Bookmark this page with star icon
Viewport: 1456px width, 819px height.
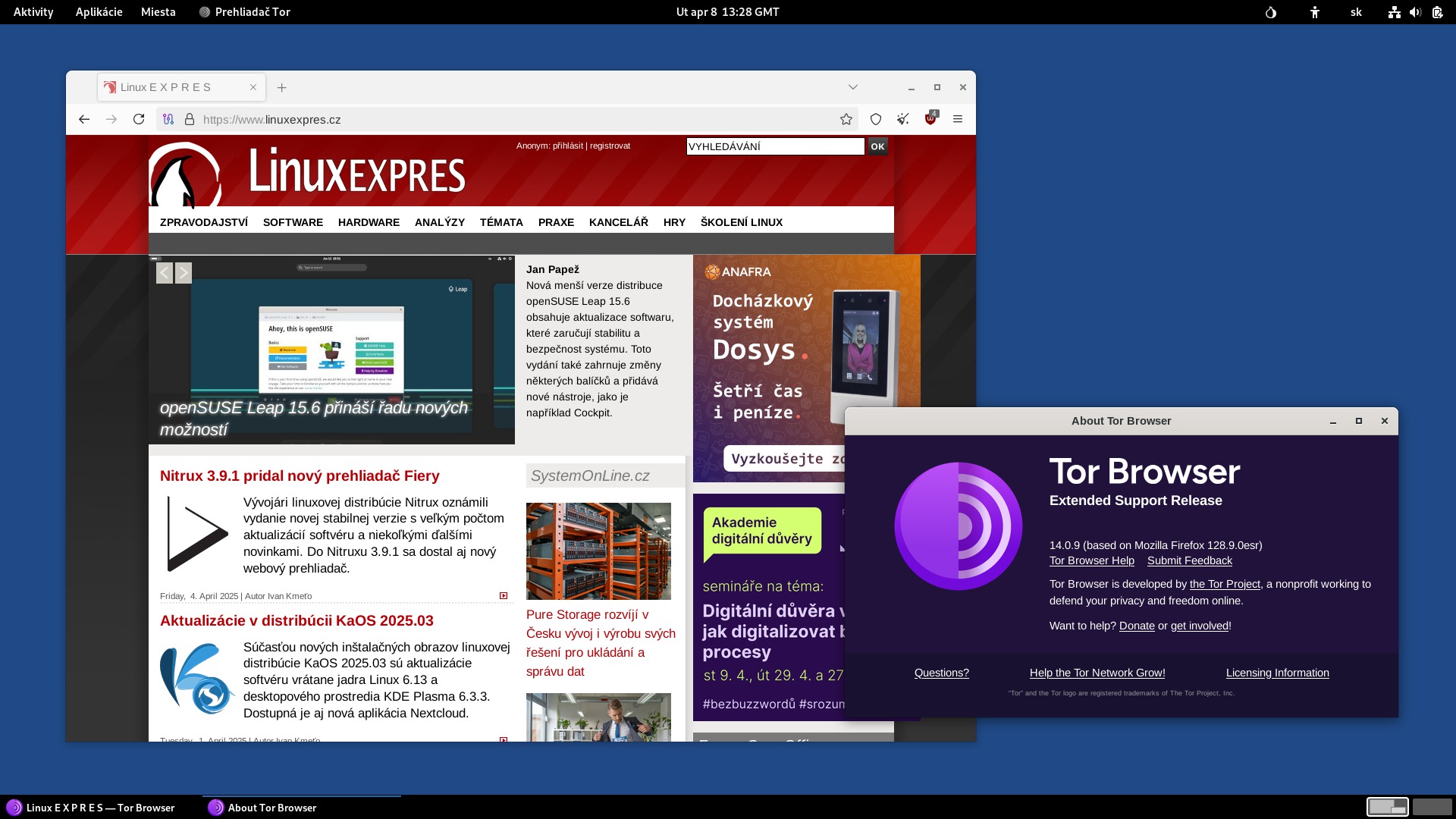pos(846,119)
